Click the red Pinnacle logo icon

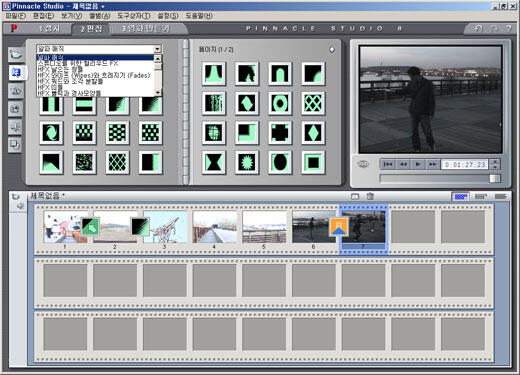(x=14, y=29)
